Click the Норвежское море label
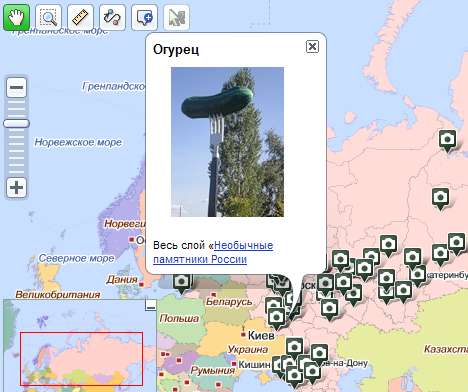This screenshot has height=392, width=468. pos(78,142)
